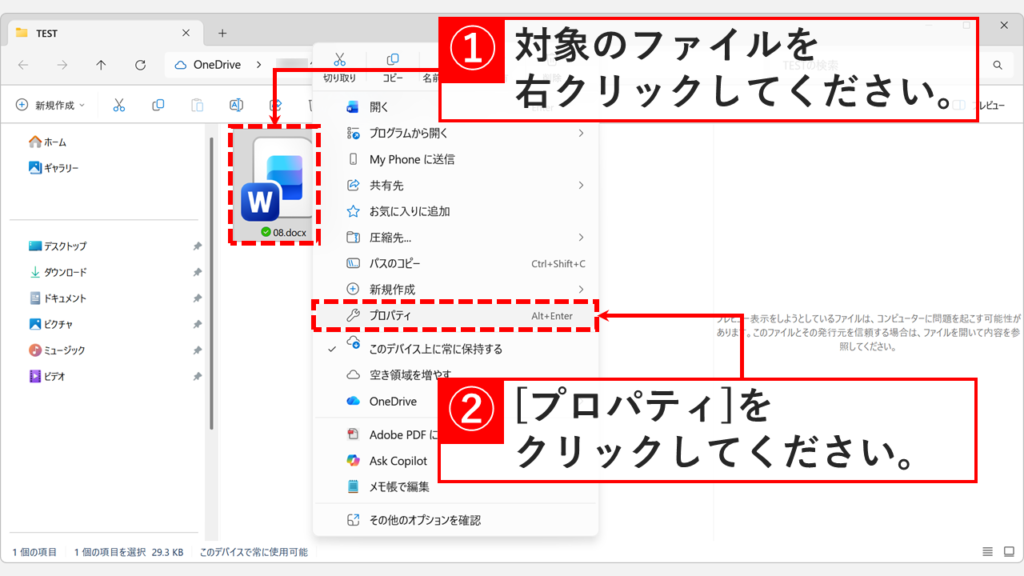Toggle このデバイス上に常に保持する checked option
The height and width of the screenshot is (576, 1024).
point(435,349)
